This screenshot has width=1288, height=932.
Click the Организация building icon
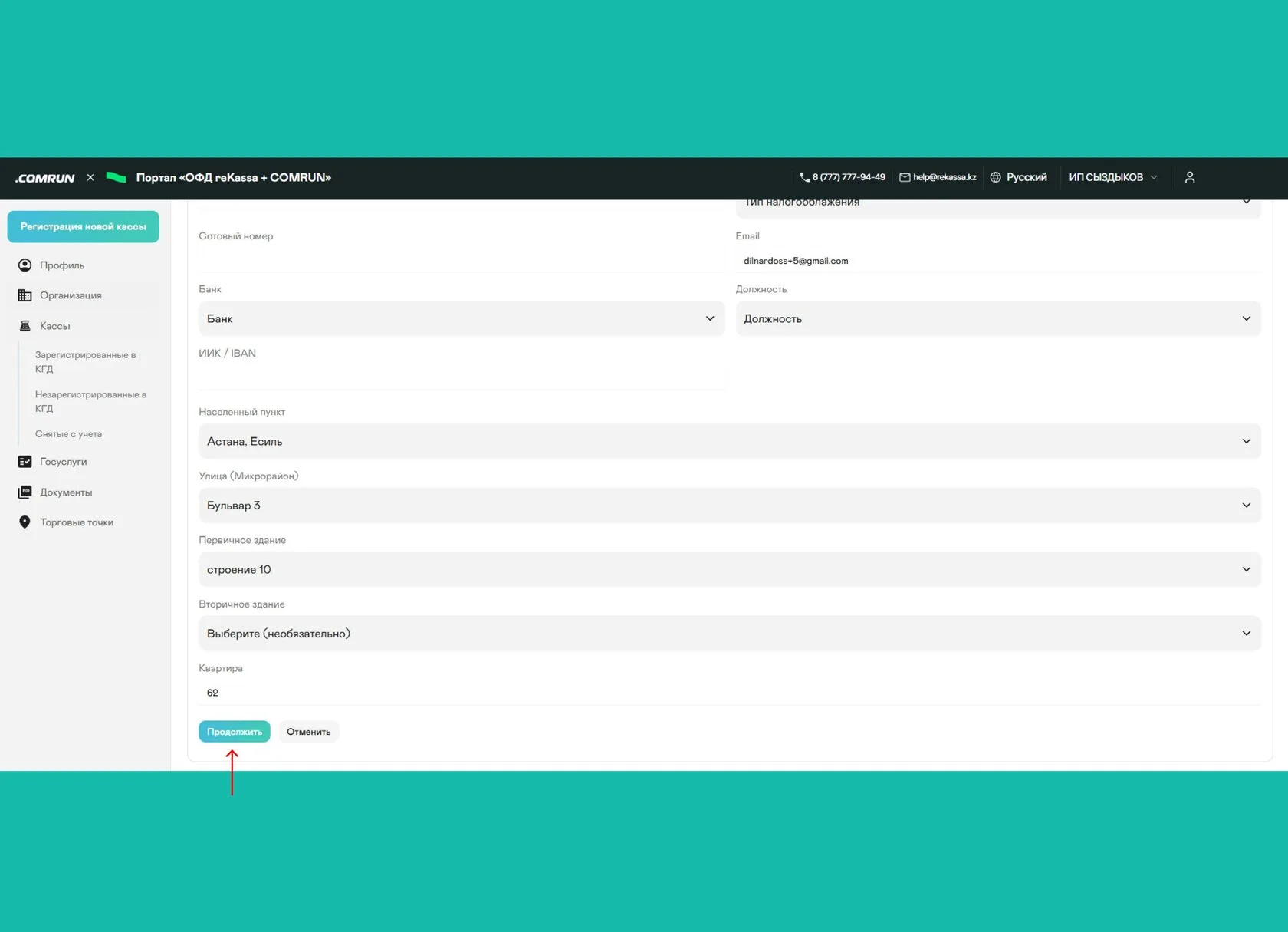(x=25, y=295)
